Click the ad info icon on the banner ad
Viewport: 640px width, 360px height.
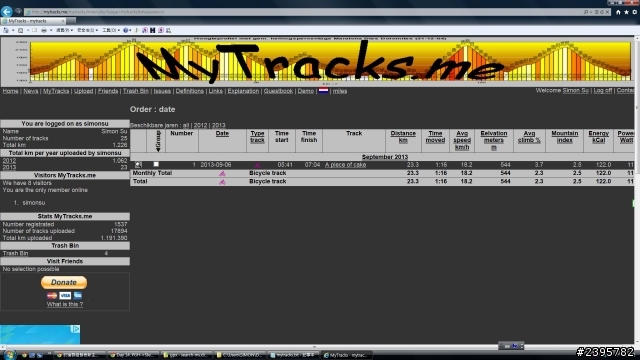tap(76, 329)
